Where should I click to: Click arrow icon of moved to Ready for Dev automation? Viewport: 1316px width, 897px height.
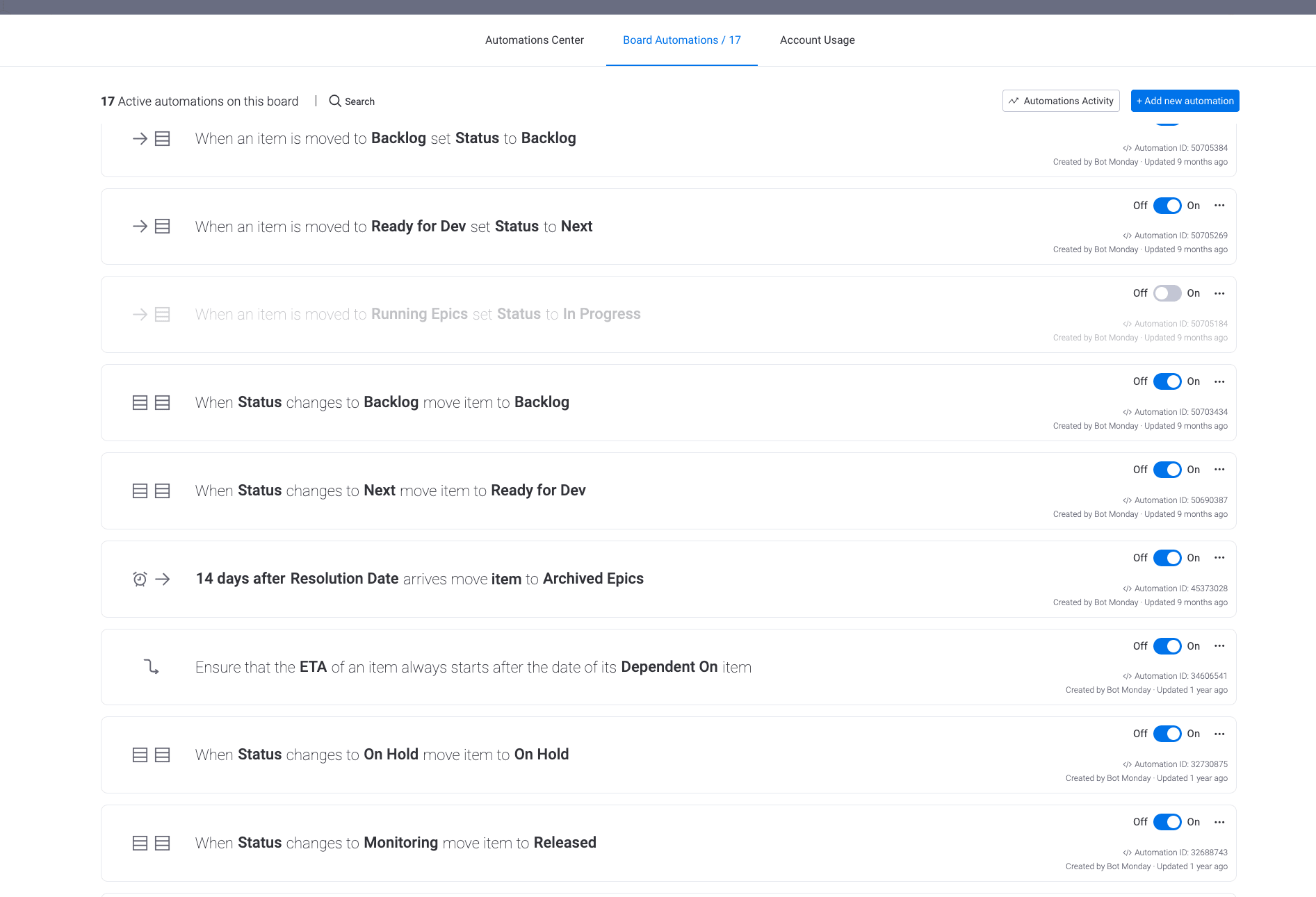coord(140,227)
